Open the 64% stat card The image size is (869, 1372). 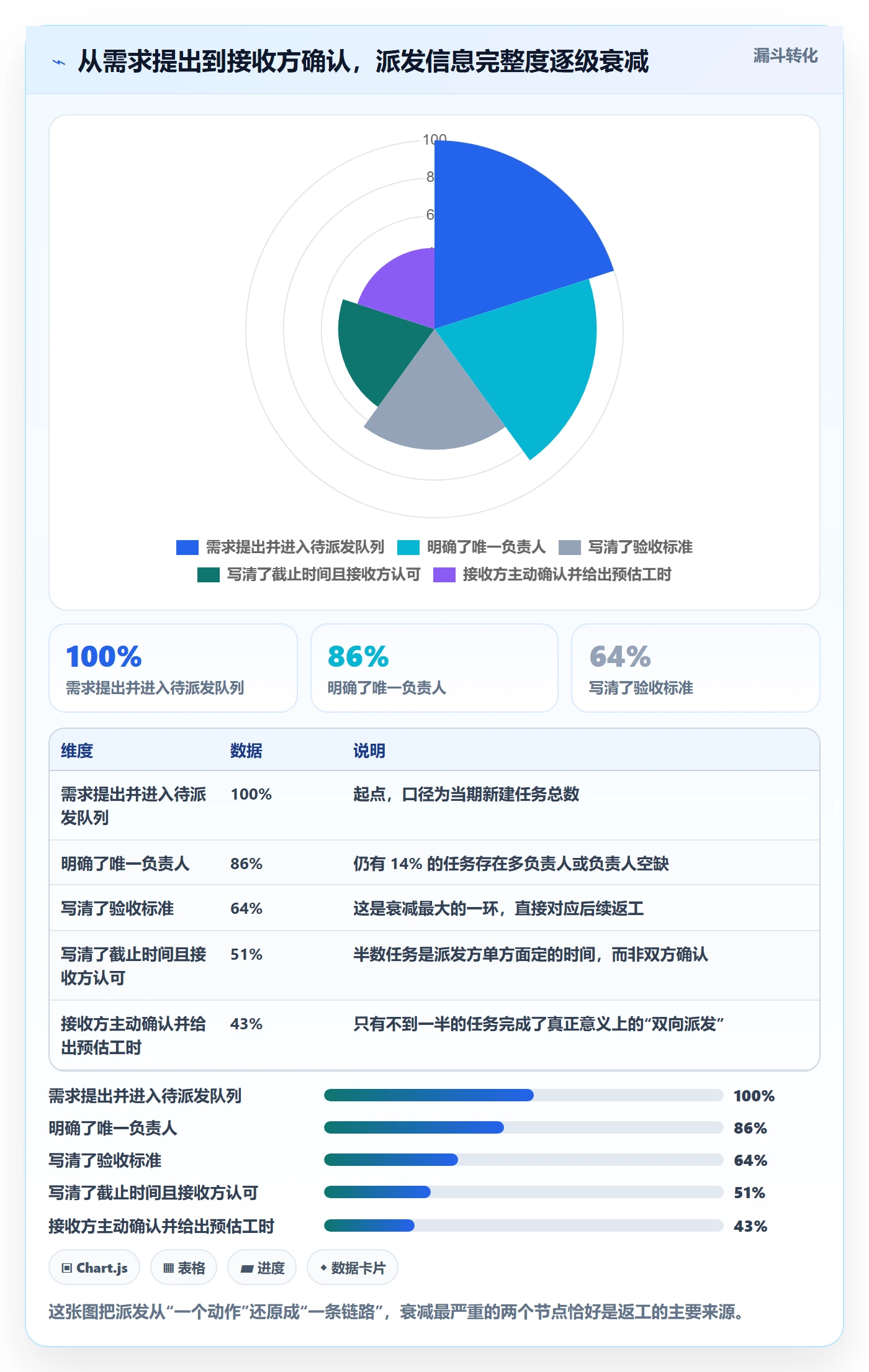[696, 668]
